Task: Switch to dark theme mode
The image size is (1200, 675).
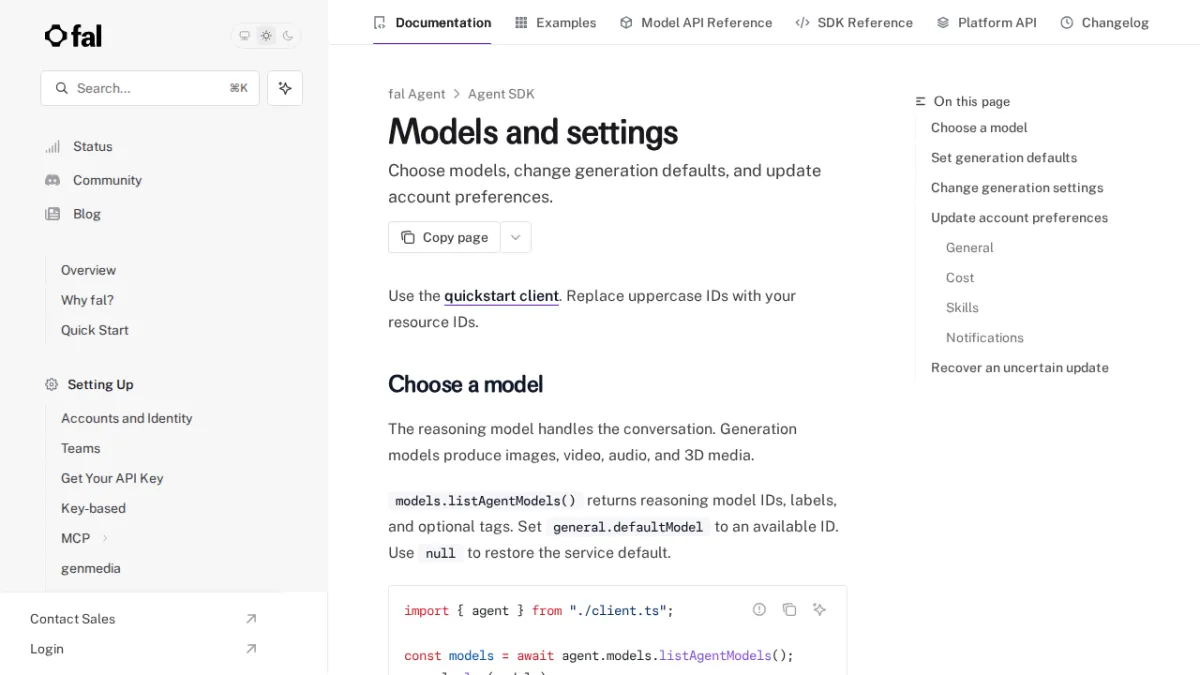Action: 288,36
